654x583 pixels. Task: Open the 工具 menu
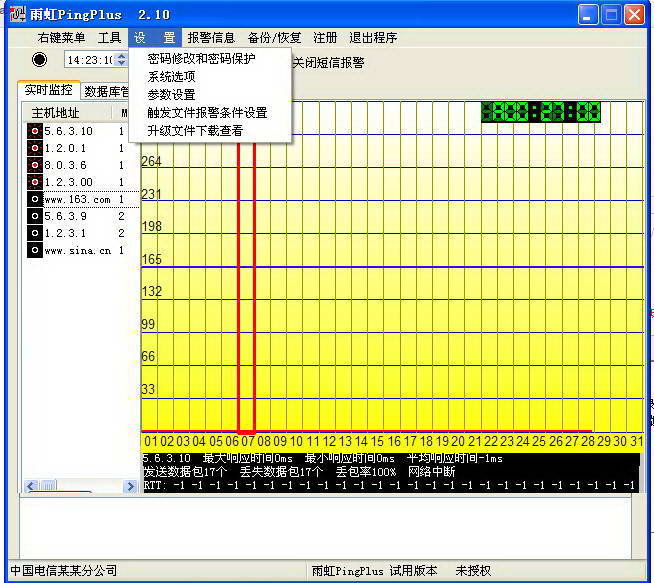[x=109, y=38]
